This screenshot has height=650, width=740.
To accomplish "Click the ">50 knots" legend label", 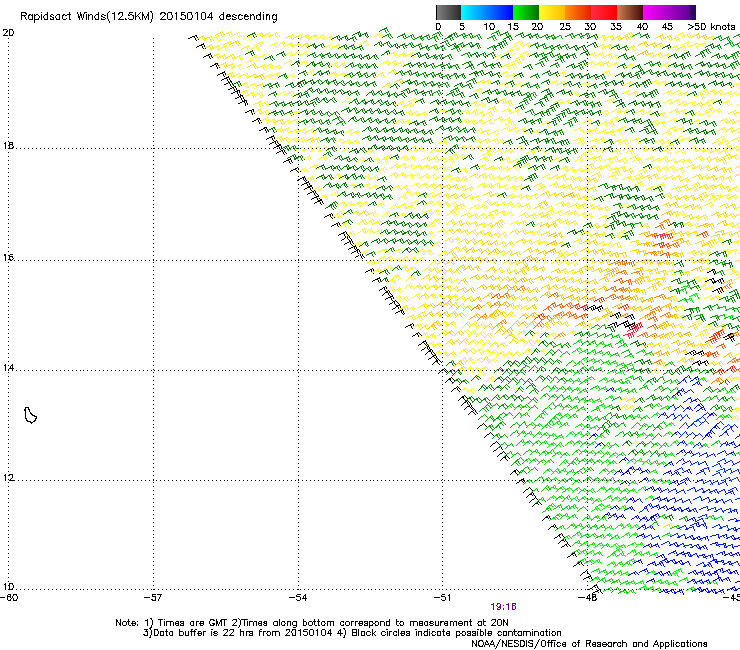I will (711, 27).
